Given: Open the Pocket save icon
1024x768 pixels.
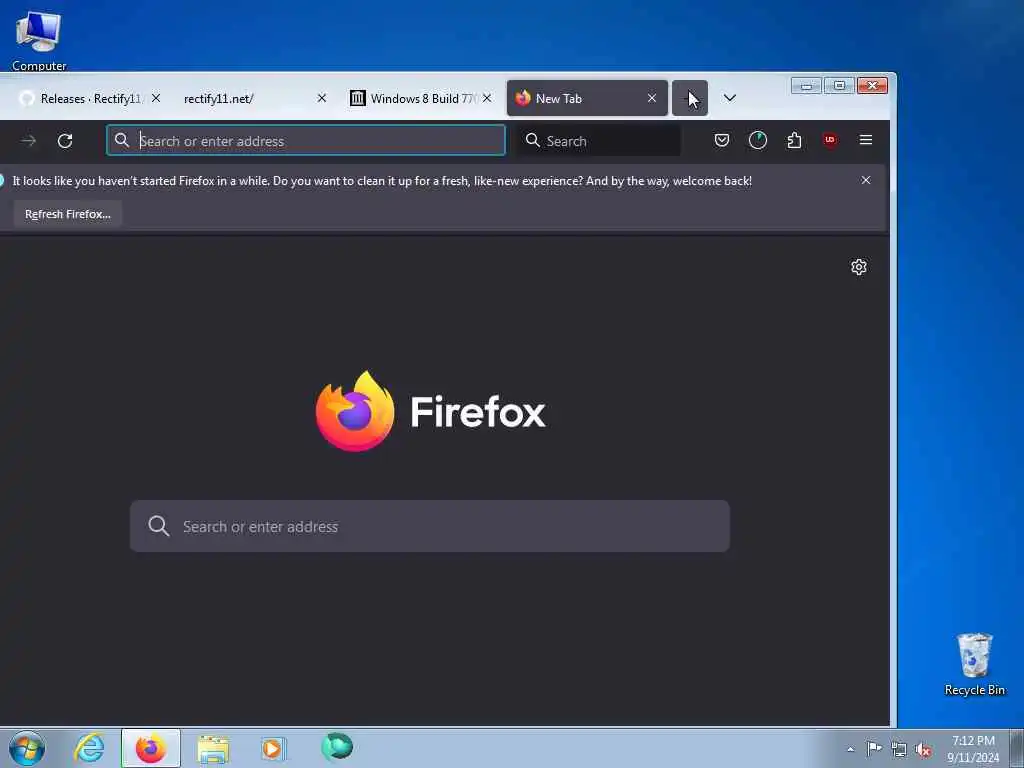Looking at the screenshot, I should (x=722, y=140).
